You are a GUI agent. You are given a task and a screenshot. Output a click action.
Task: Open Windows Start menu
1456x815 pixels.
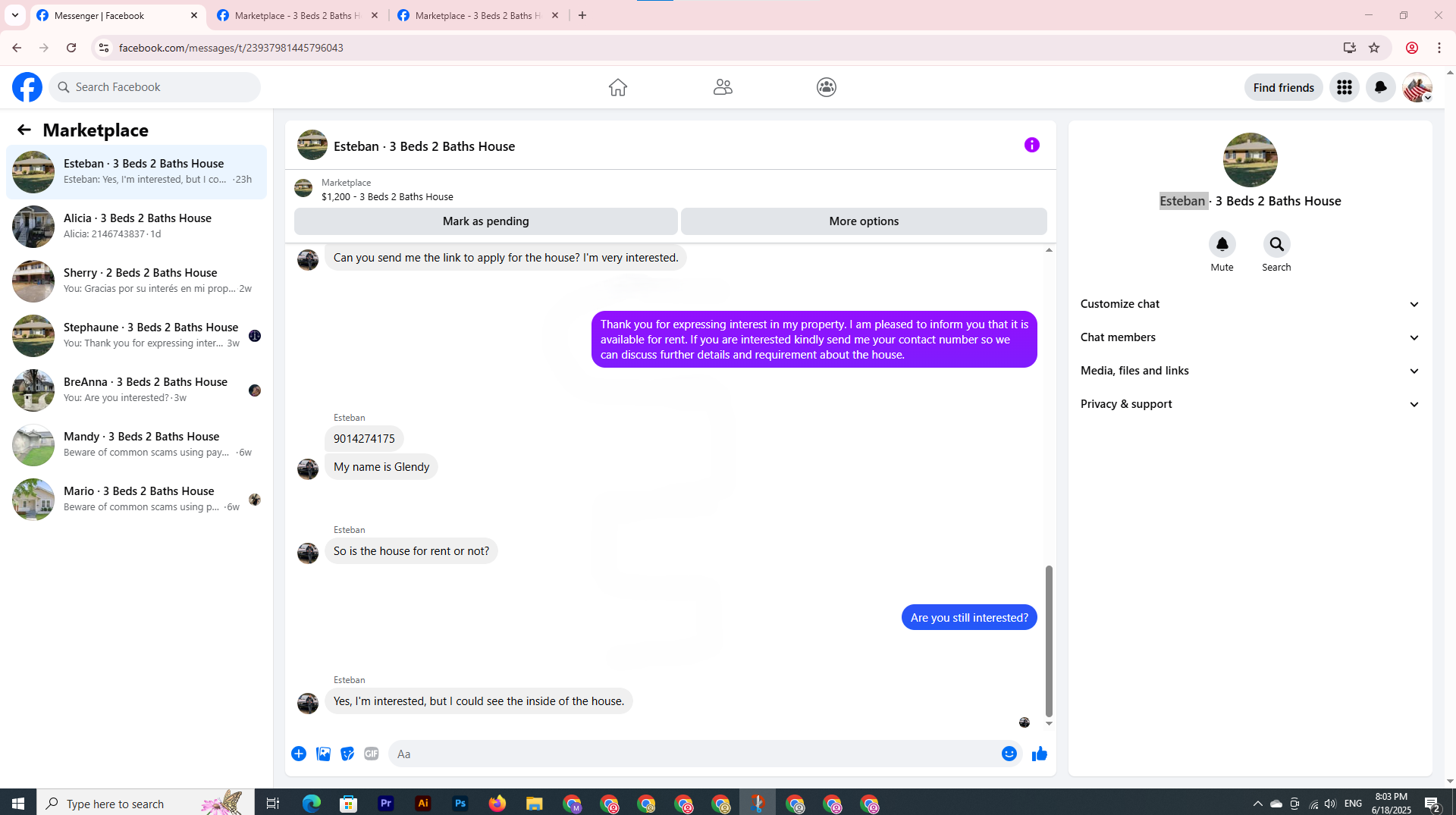18,803
